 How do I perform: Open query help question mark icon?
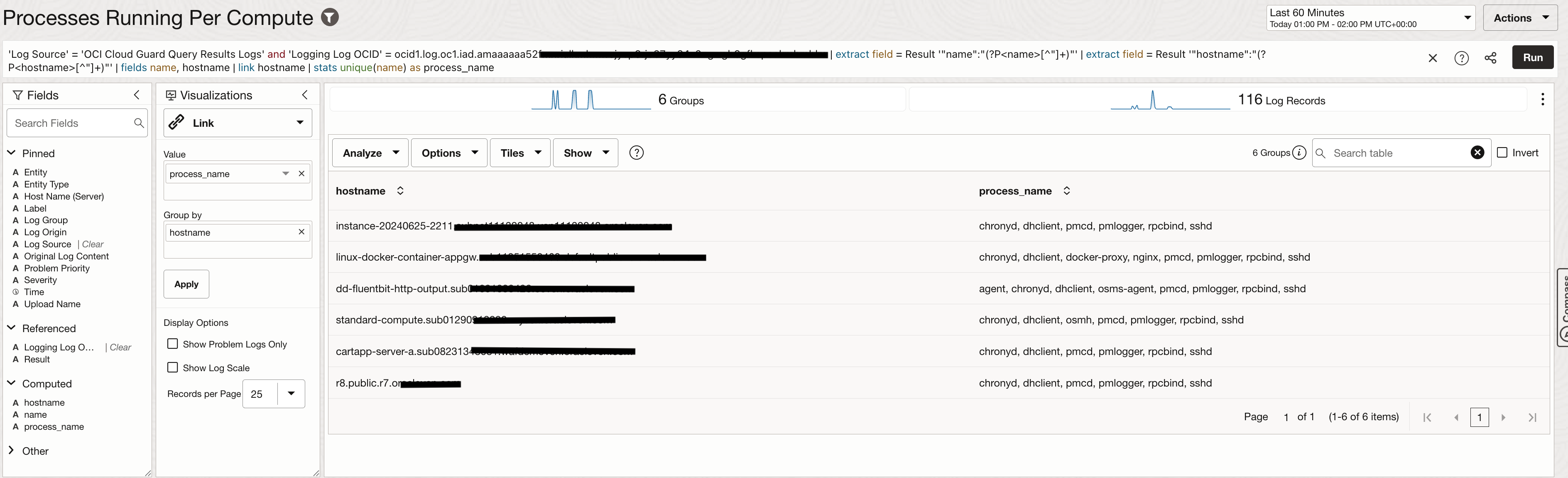coord(1461,58)
